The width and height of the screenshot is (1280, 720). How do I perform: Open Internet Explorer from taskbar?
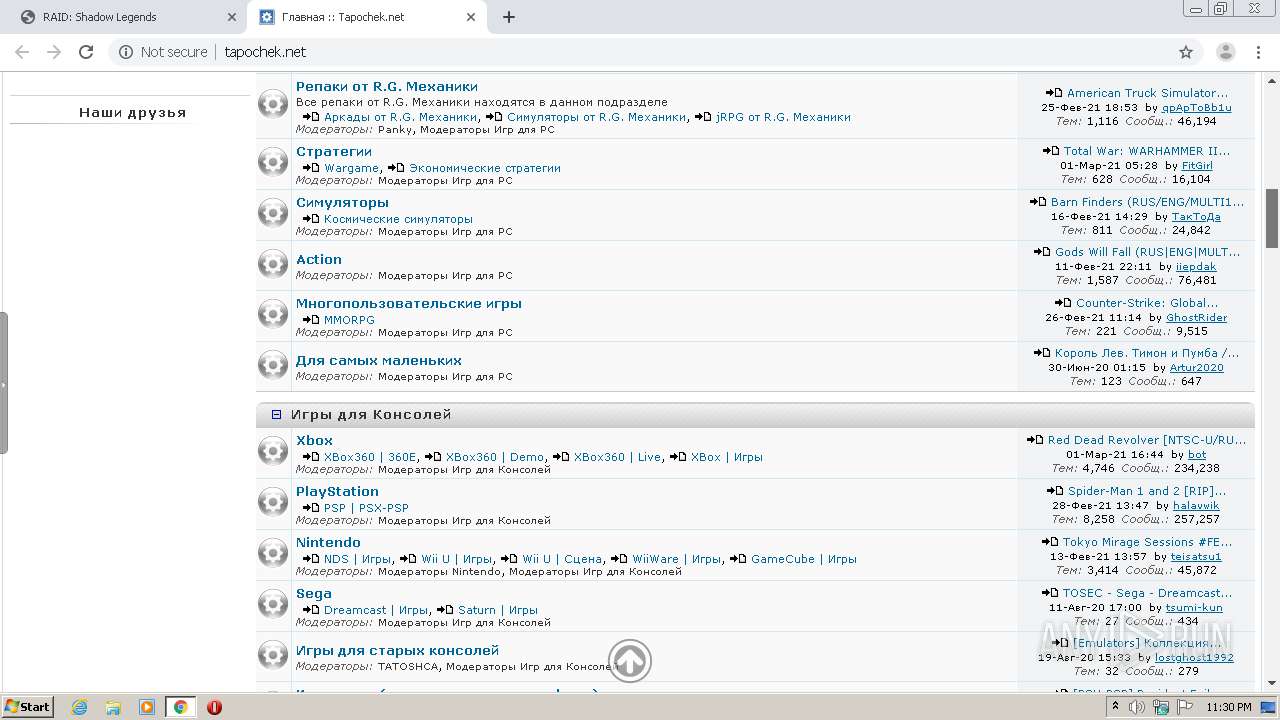click(x=80, y=707)
